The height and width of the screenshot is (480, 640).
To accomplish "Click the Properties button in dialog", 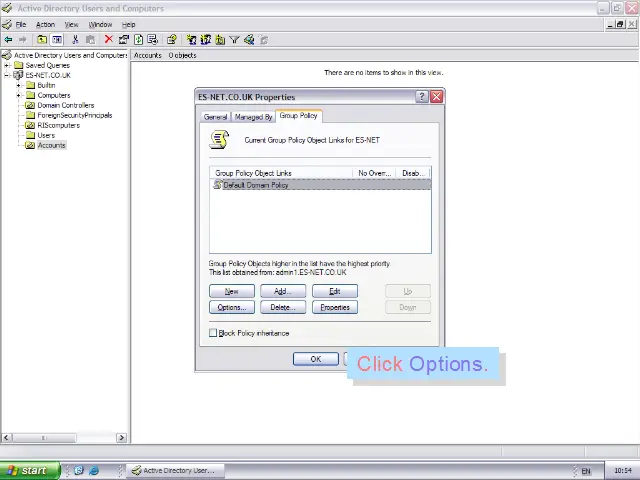I will [x=335, y=307].
